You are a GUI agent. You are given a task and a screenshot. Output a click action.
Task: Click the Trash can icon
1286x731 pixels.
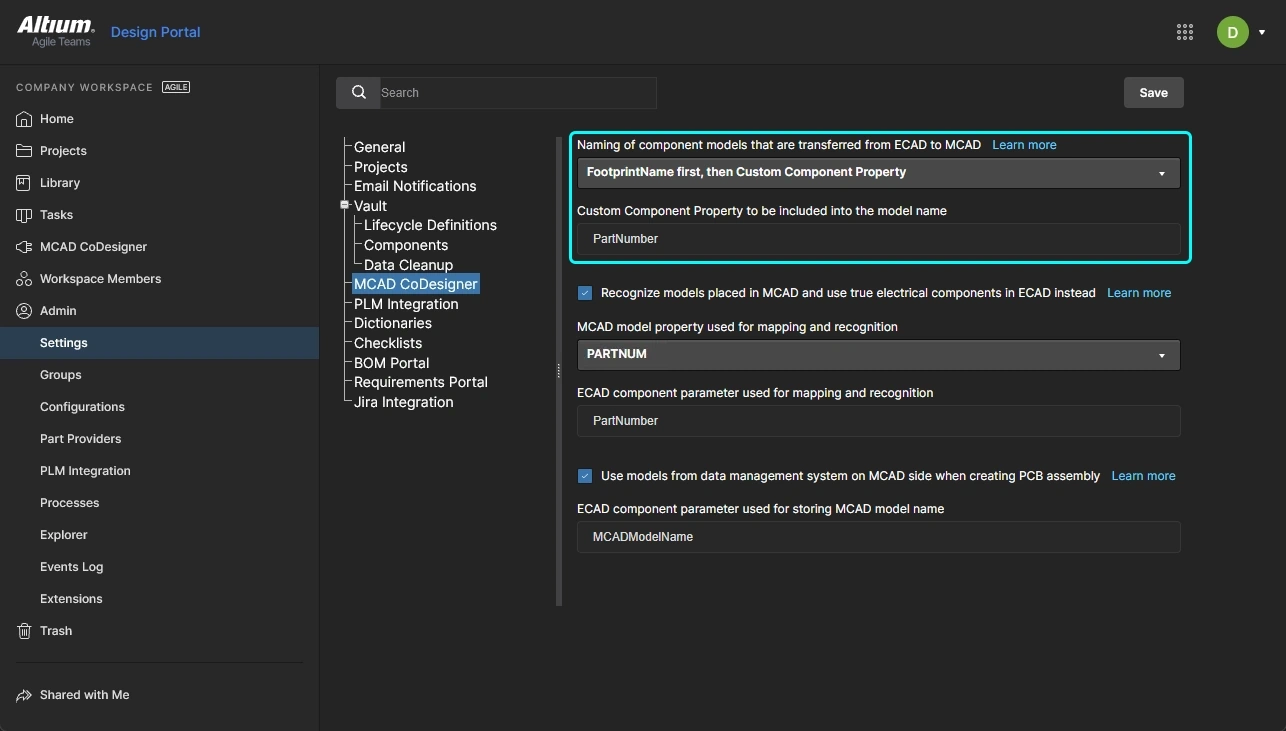[24, 631]
